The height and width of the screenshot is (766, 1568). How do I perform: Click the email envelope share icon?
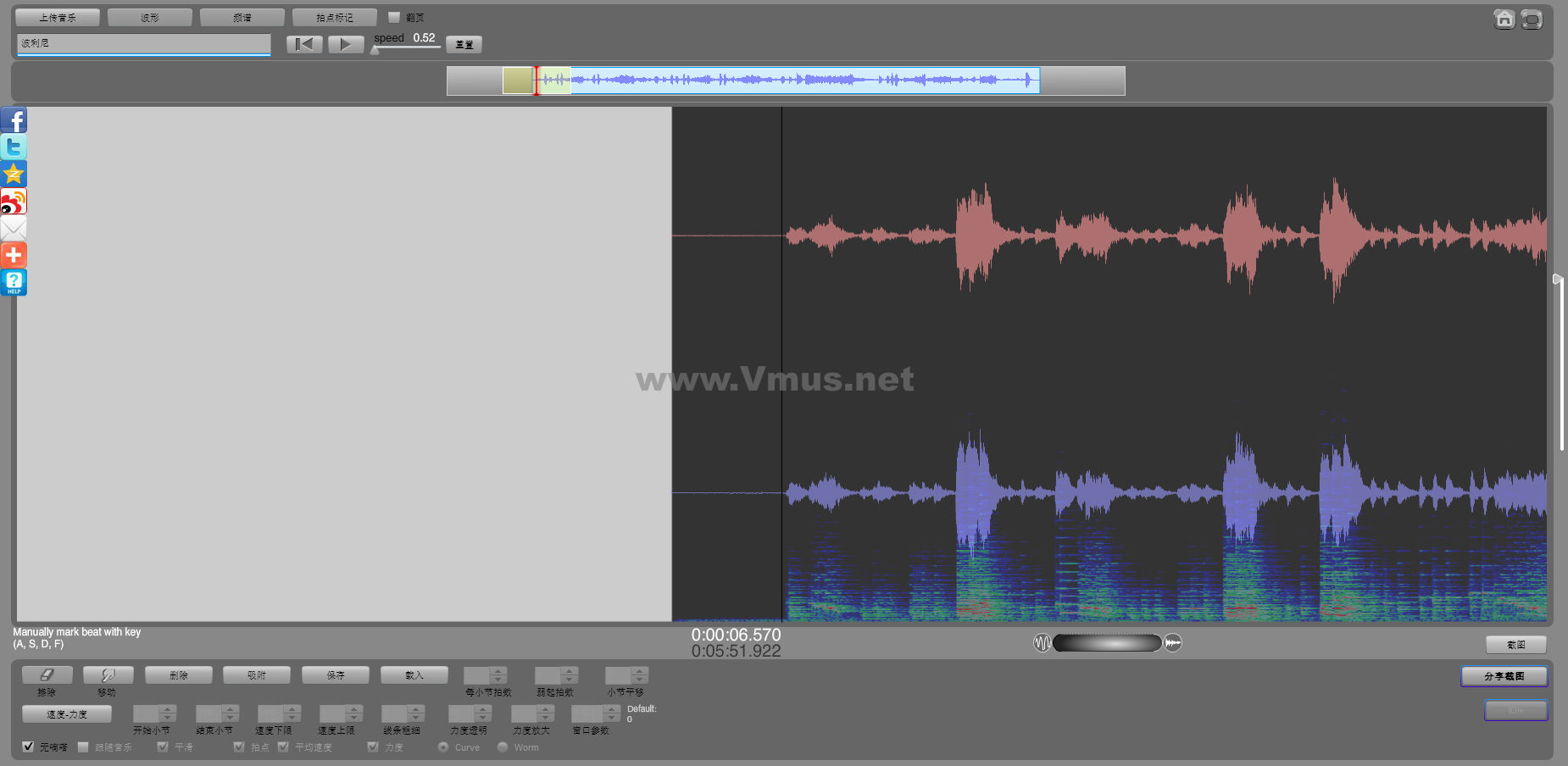(14, 228)
